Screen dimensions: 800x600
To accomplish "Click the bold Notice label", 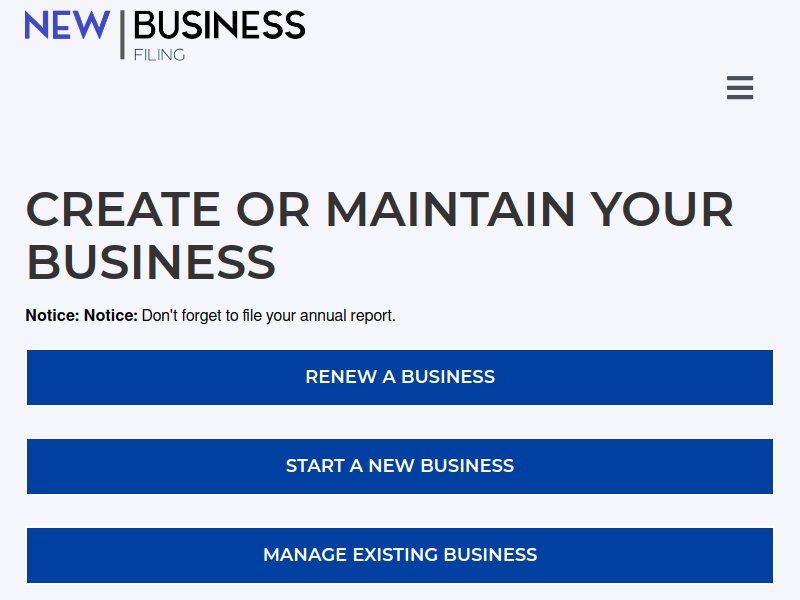I will [x=82, y=315].
